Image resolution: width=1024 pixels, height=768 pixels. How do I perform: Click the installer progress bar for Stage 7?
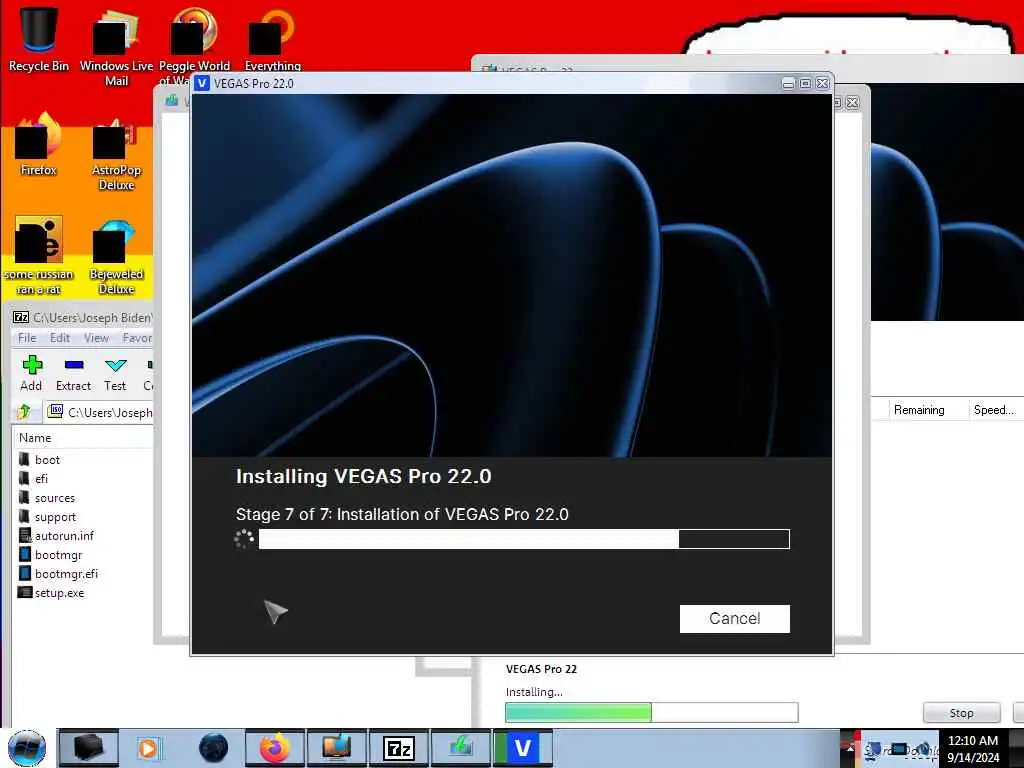point(524,539)
